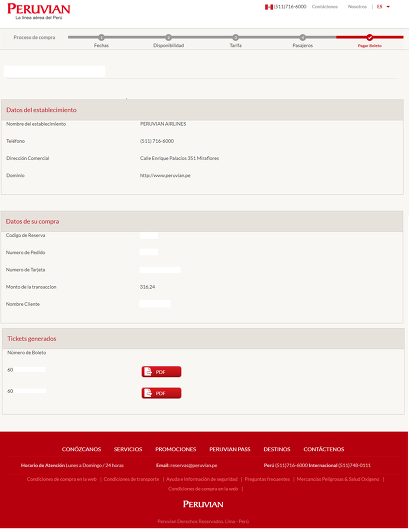410x531 pixels.
Task: Select the Pasajeros step marker
Action: point(303,37)
